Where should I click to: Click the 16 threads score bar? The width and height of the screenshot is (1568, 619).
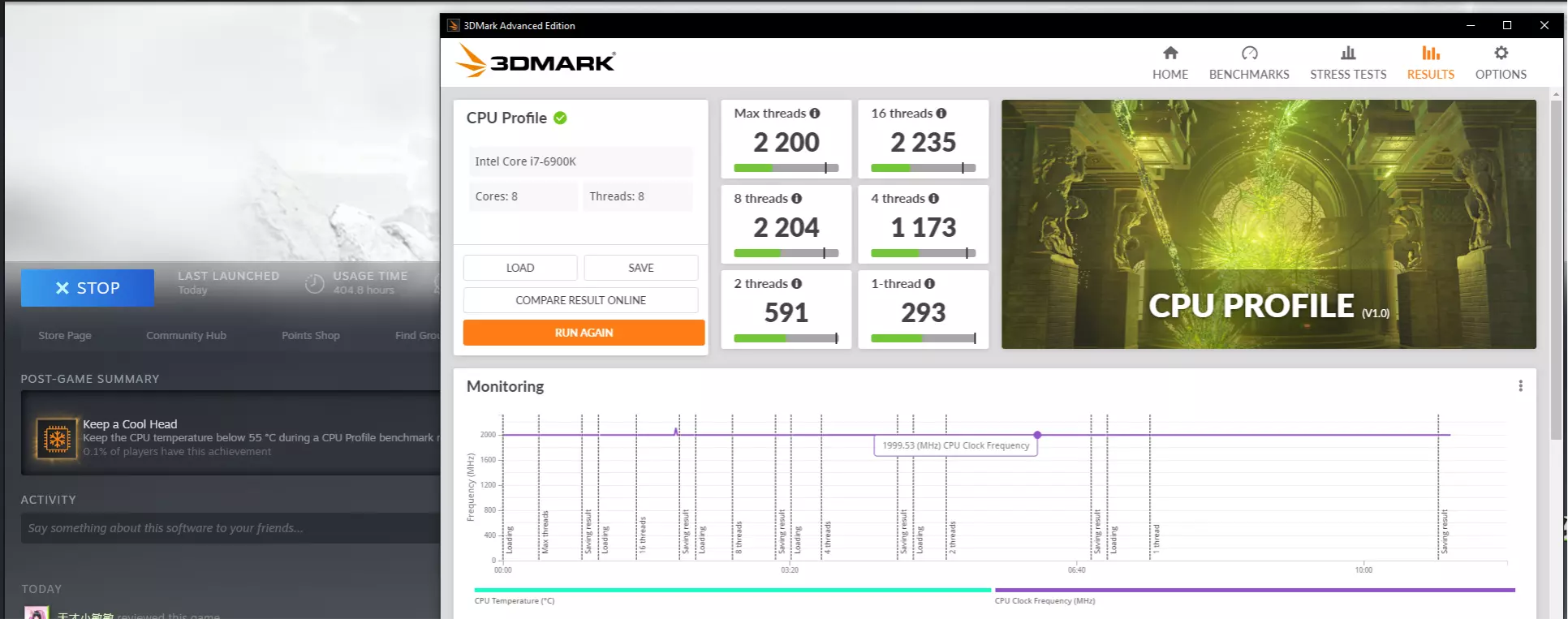[924, 168]
